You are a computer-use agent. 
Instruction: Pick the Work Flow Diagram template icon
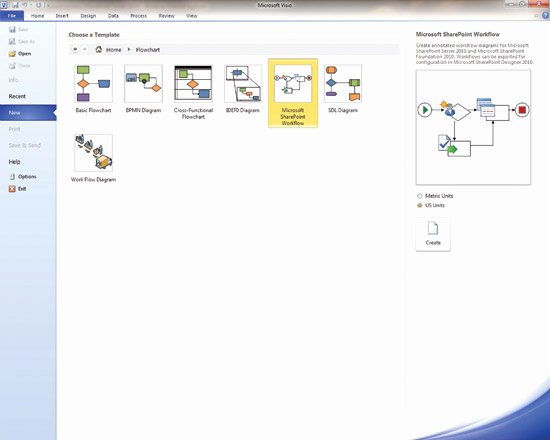[x=93, y=153]
